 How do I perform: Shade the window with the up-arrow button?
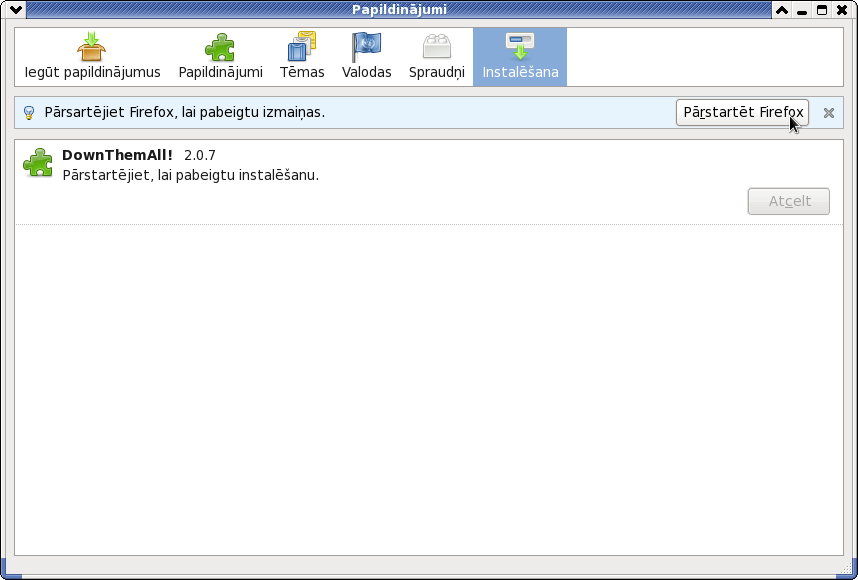click(782, 10)
